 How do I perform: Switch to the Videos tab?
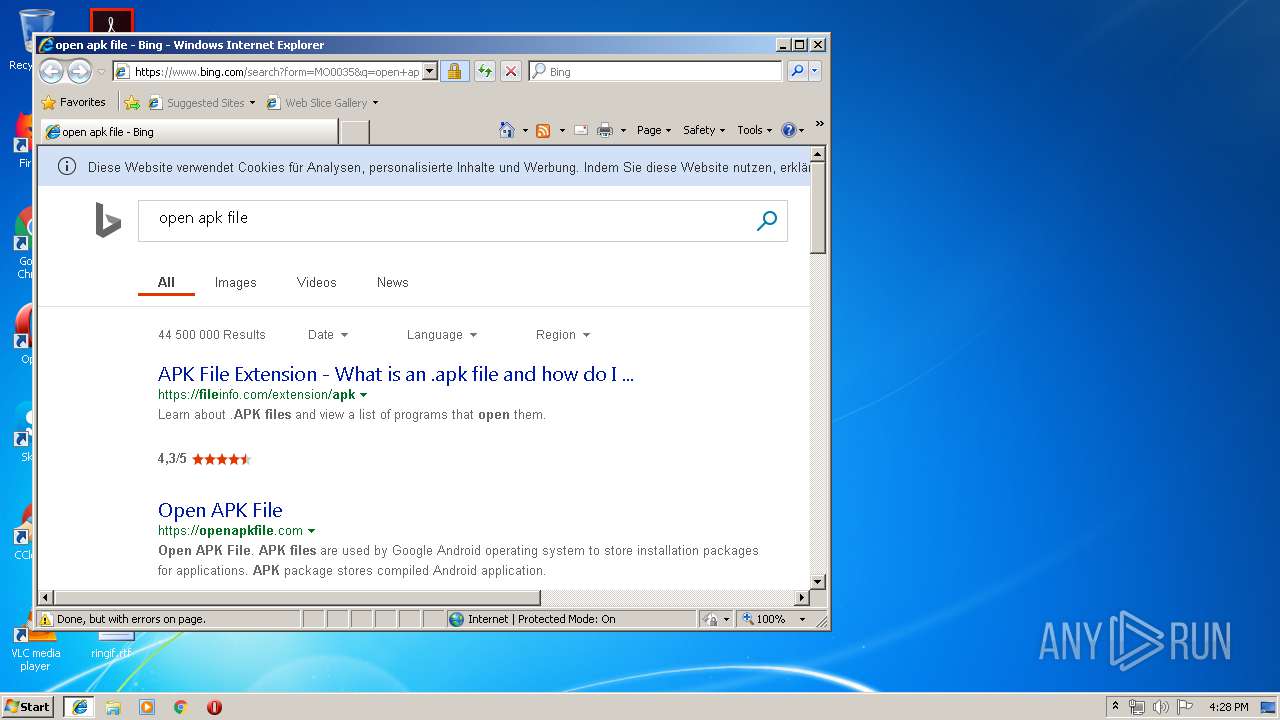(317, 283)
